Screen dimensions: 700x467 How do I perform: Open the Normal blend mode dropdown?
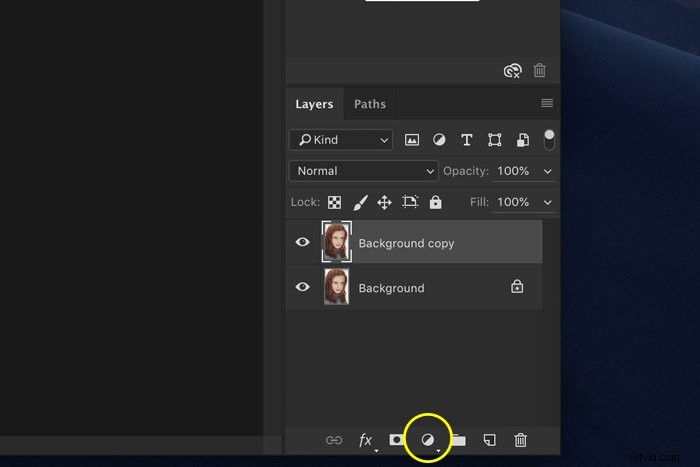(x=364, y=171)
